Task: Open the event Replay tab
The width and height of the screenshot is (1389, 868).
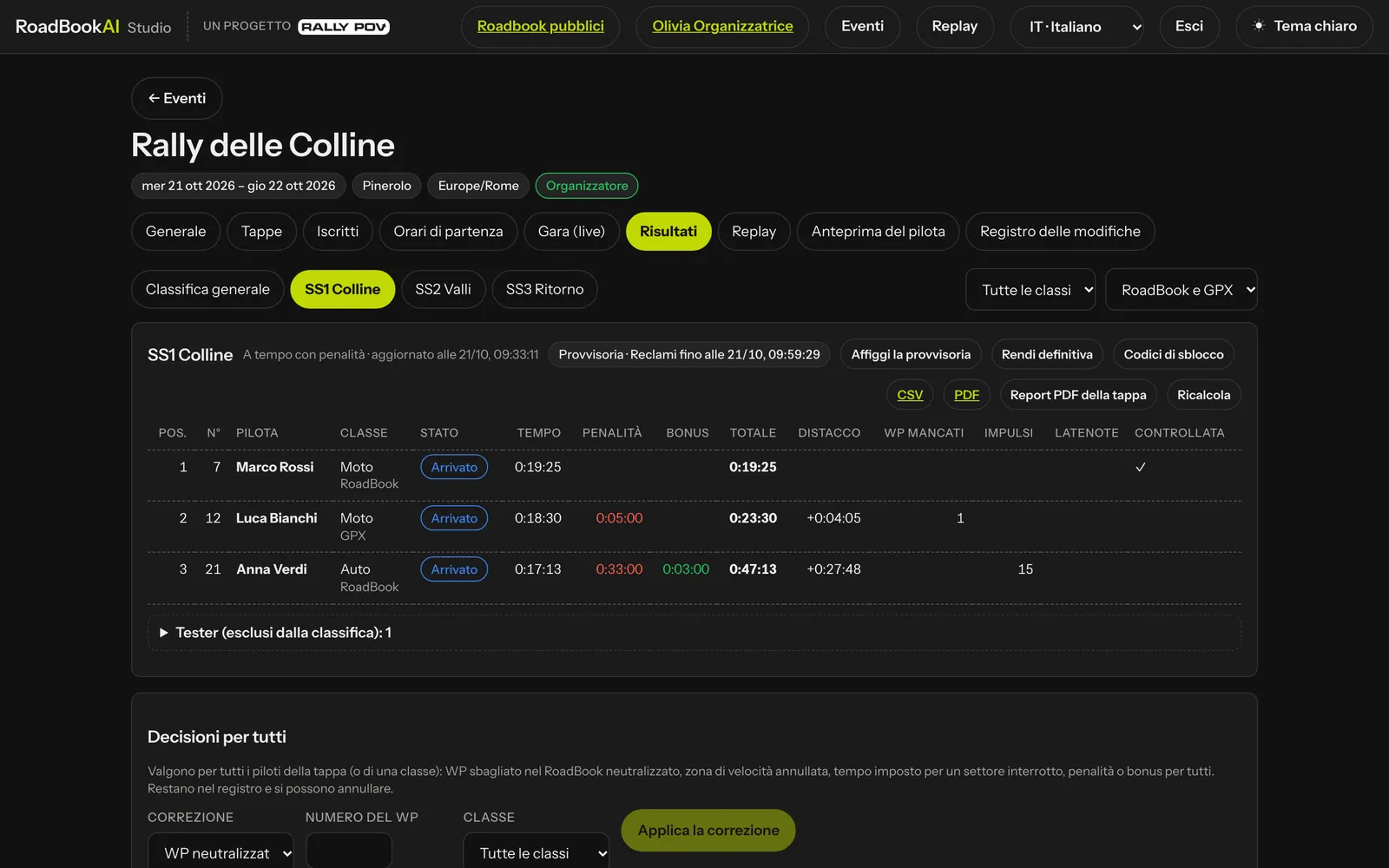Action: coord(754,232)
